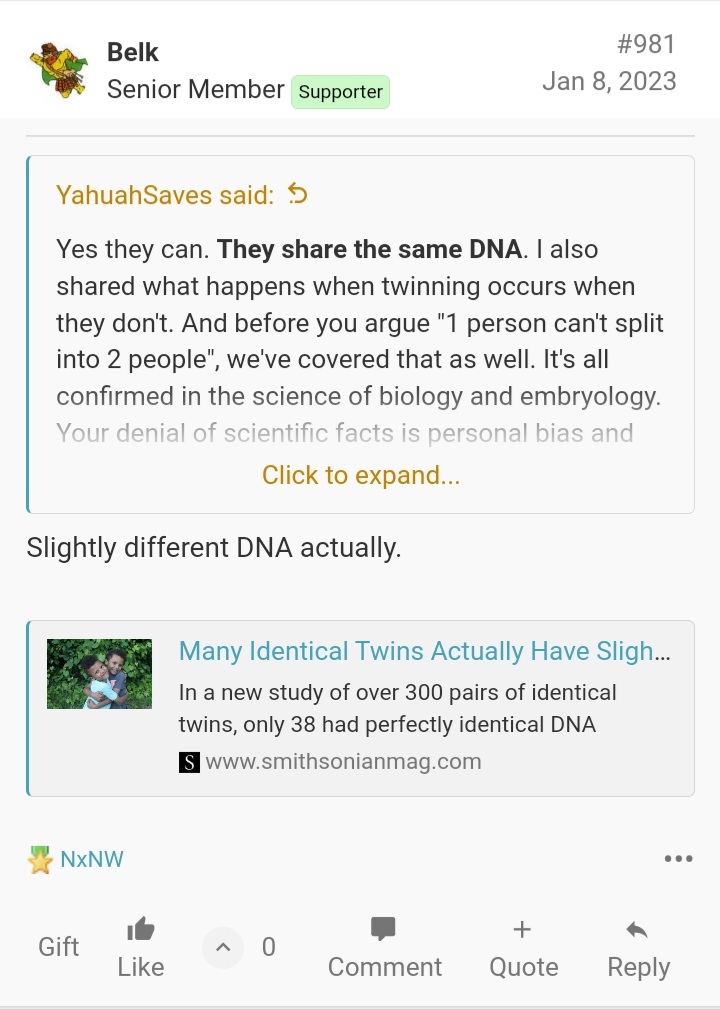Click the Smithsonian S favicon

click(189, 762)
